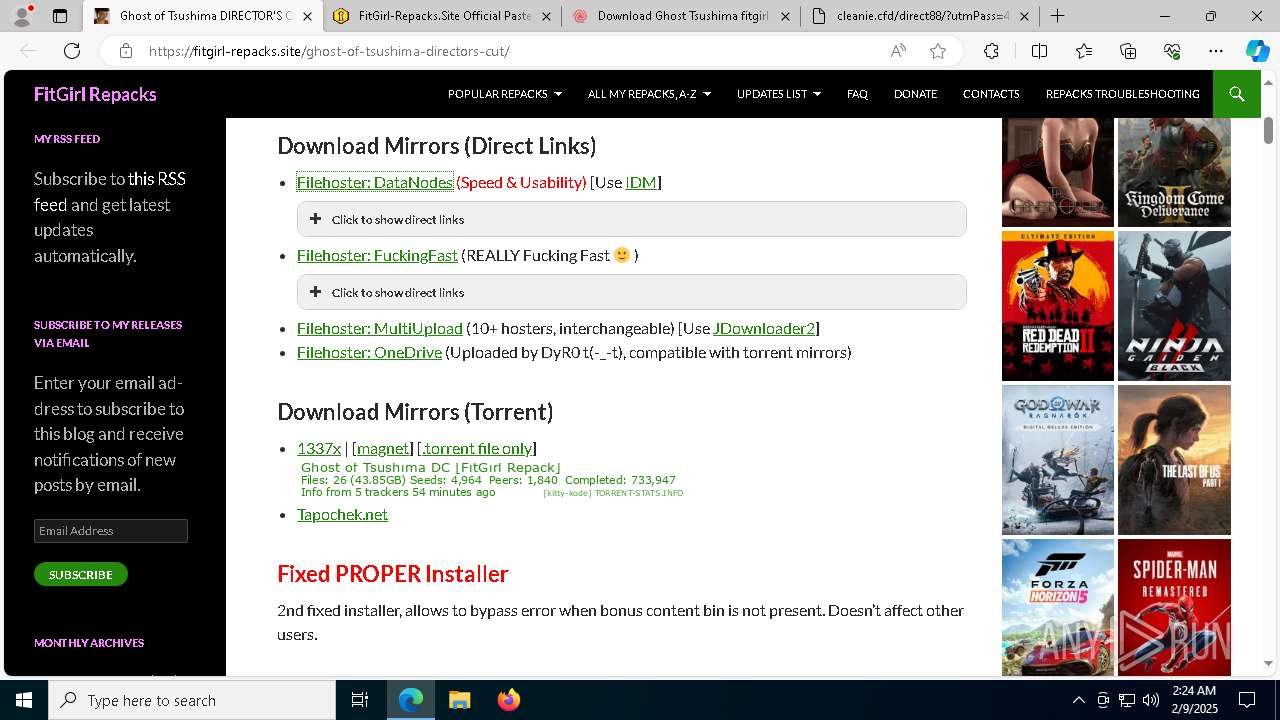Open Red Dead Redemption II cover thumbnail
Screen dimensions: 1280x720
[x=1058, y=306]
